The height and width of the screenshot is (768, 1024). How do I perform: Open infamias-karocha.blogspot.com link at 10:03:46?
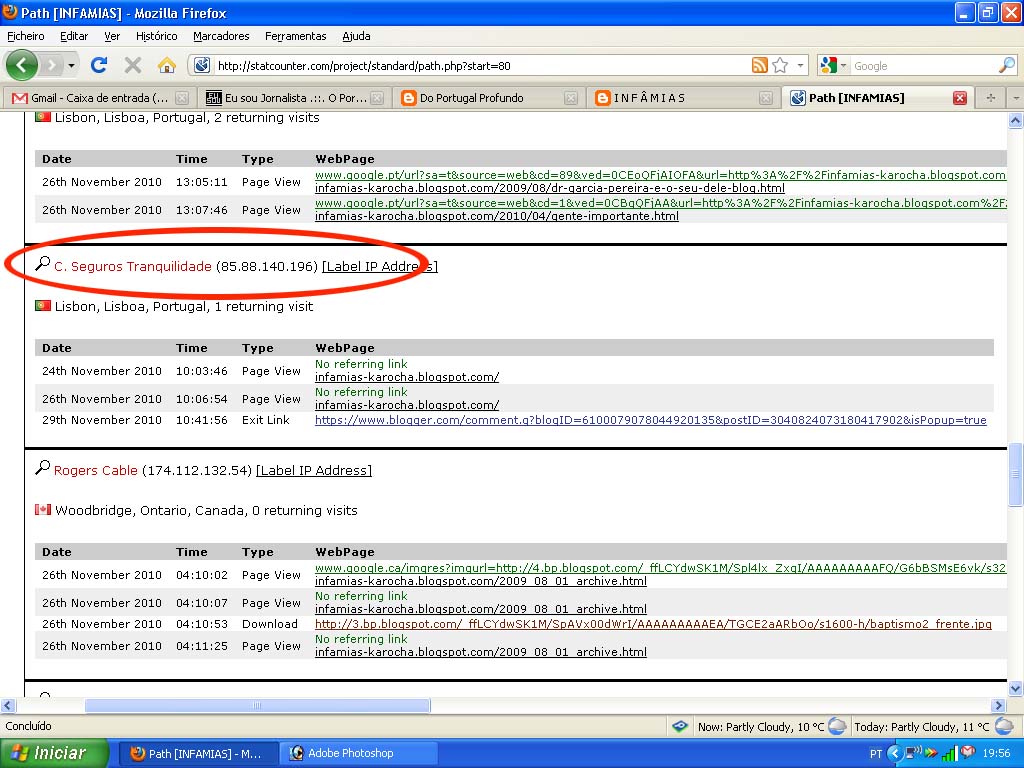407,377
